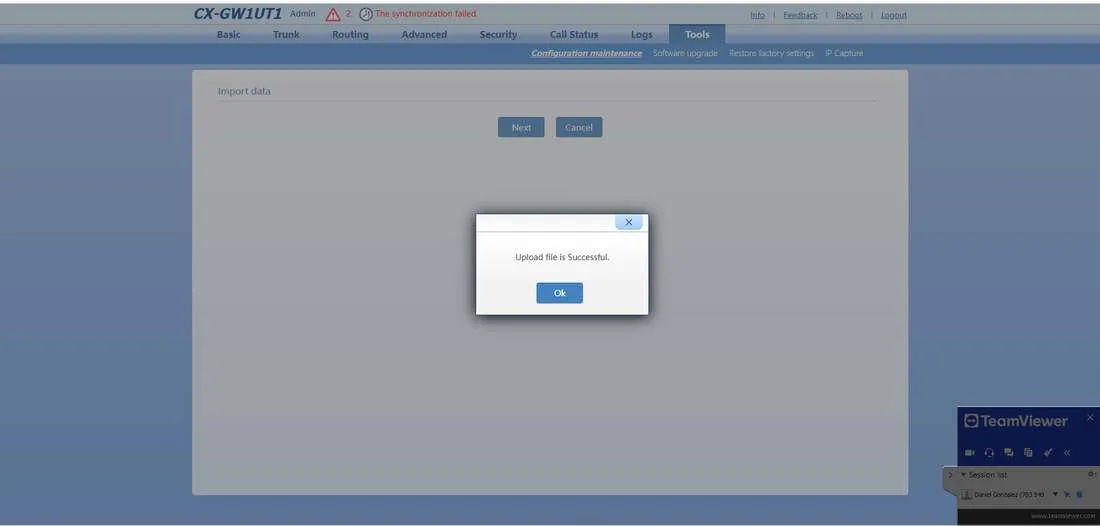
Task: Go to Restore factory settings
Action: (771, 53)
